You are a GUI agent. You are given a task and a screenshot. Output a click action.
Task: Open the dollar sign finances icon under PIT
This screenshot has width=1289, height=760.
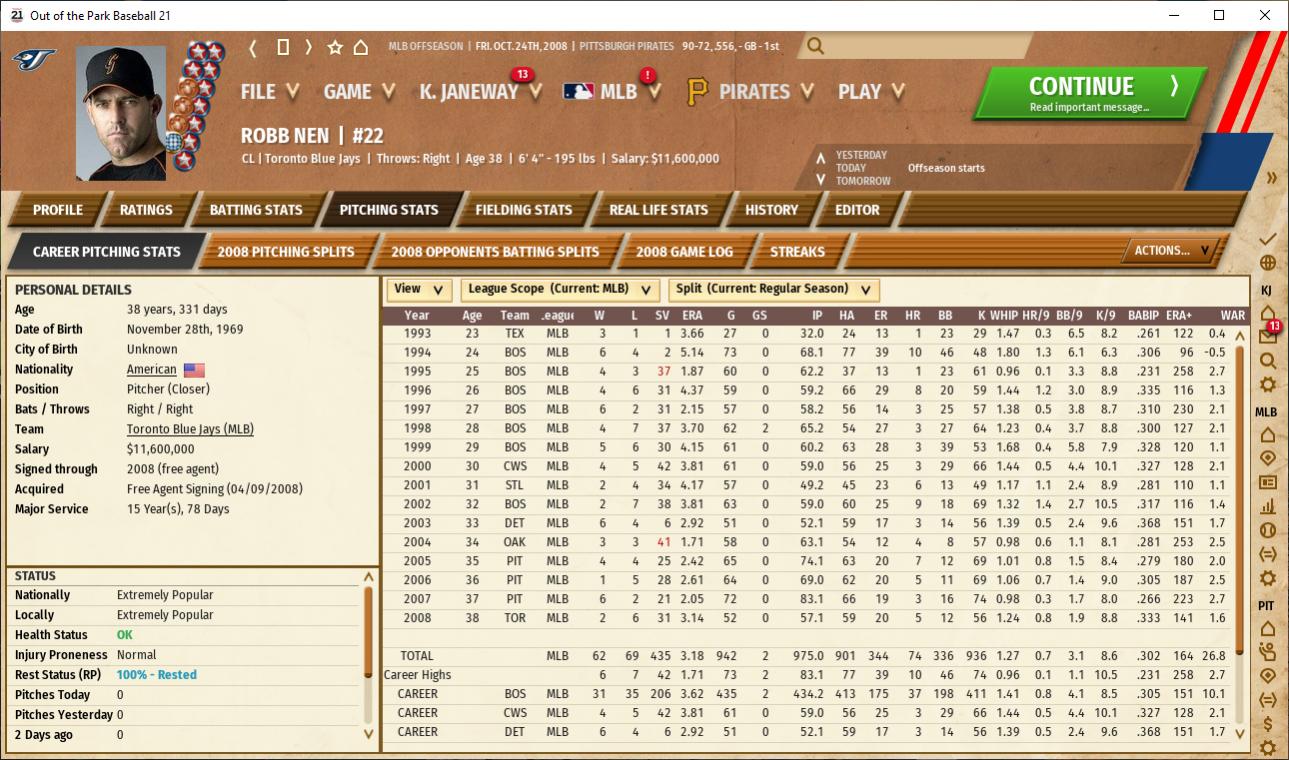tap(1268, 724)
